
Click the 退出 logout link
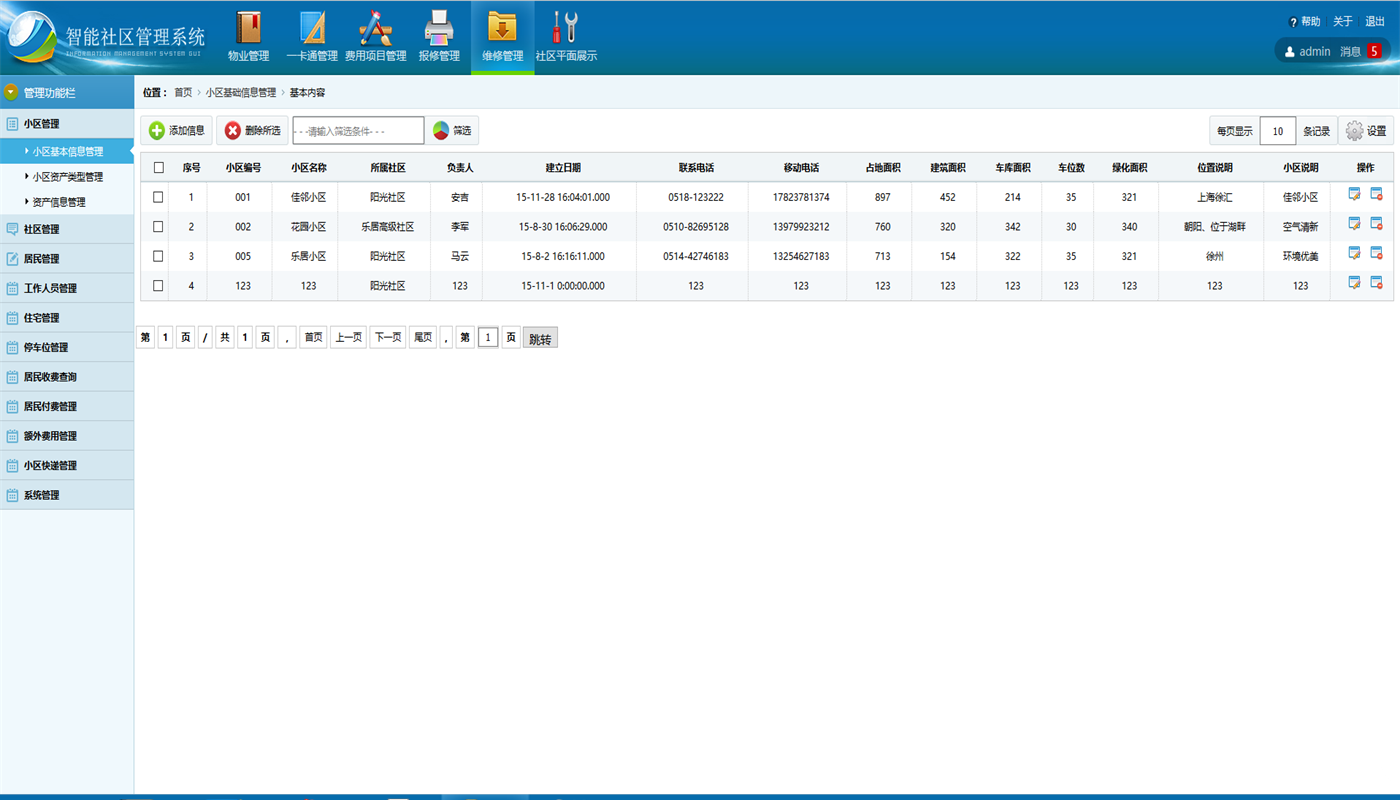1375,22
